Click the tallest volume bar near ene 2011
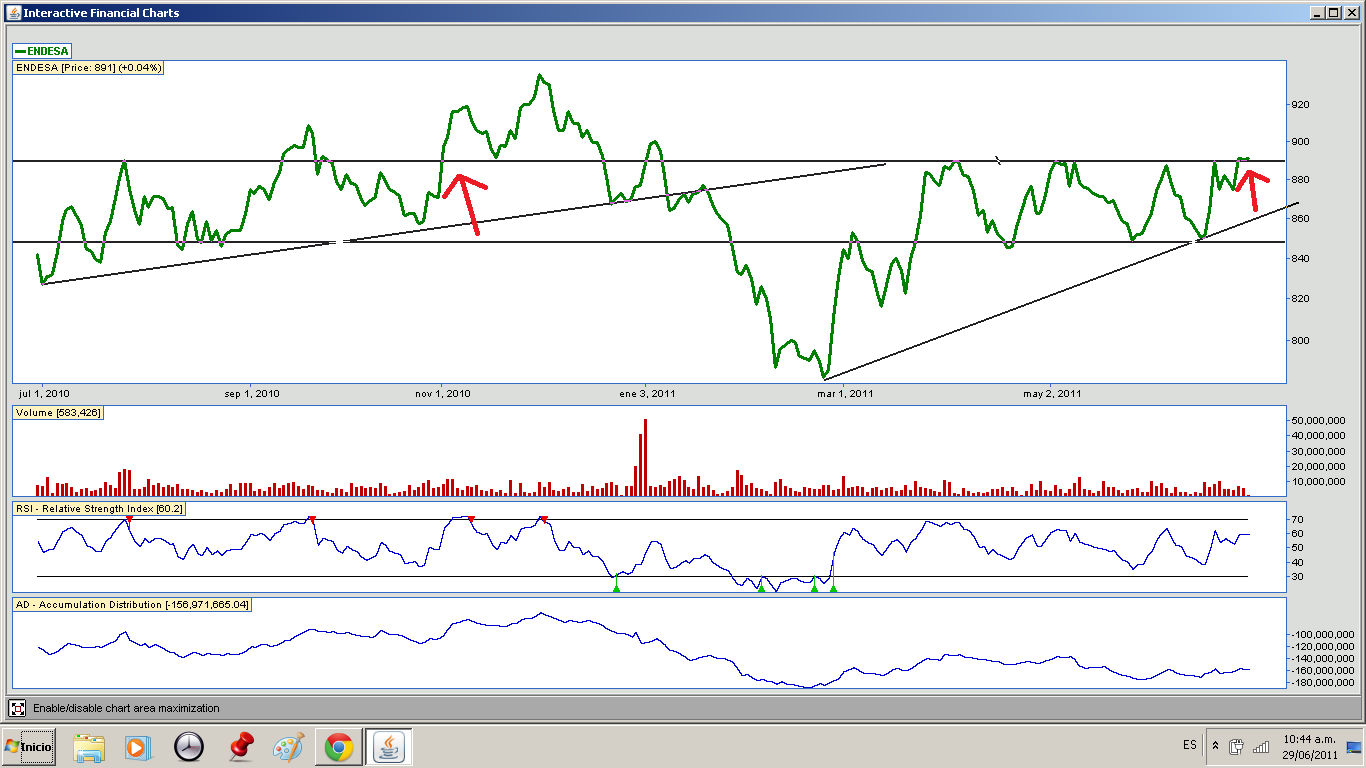The height and width of the screenshot is (768, 1366). pos(645,457)
